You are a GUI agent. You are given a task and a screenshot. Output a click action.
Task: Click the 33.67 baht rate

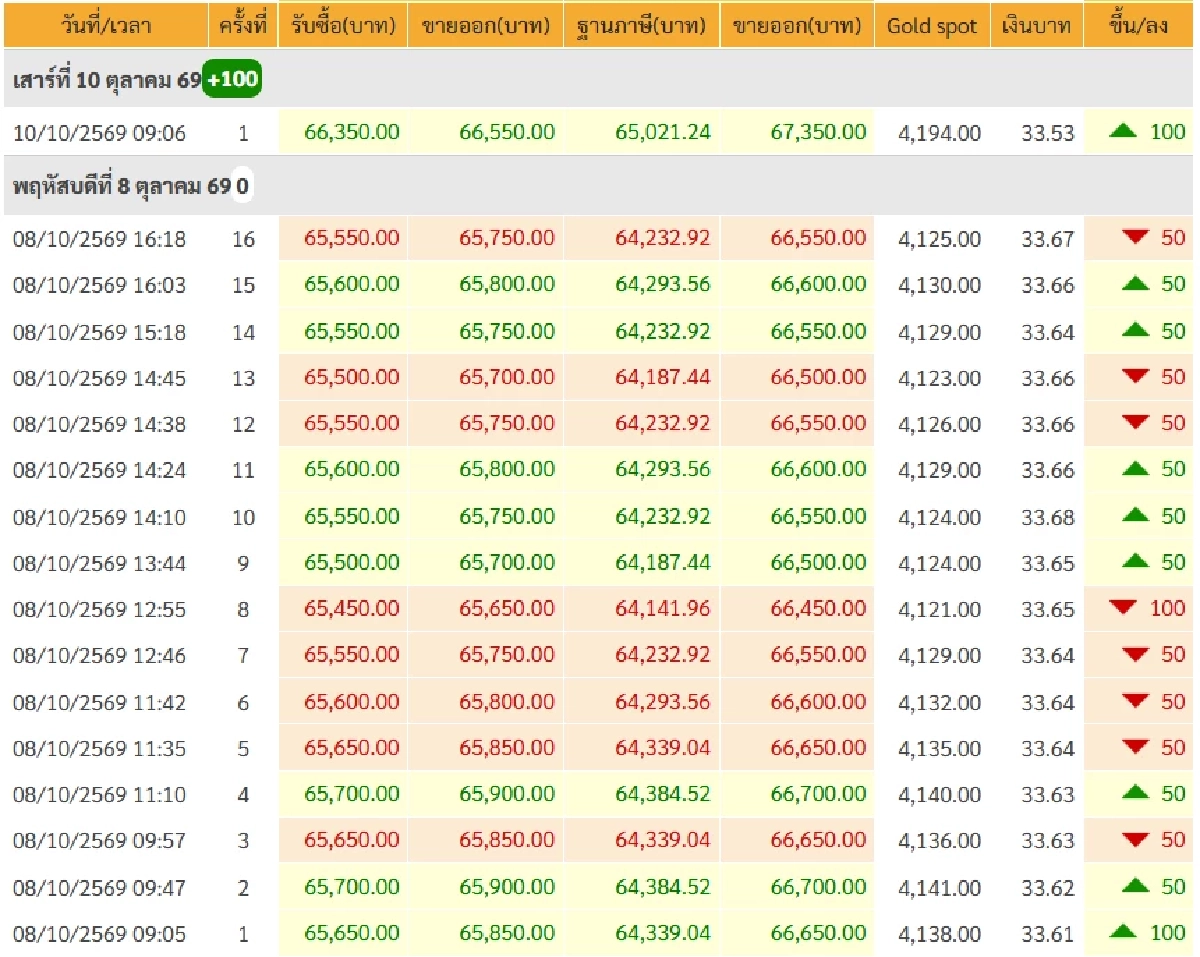pos(1048,239)
